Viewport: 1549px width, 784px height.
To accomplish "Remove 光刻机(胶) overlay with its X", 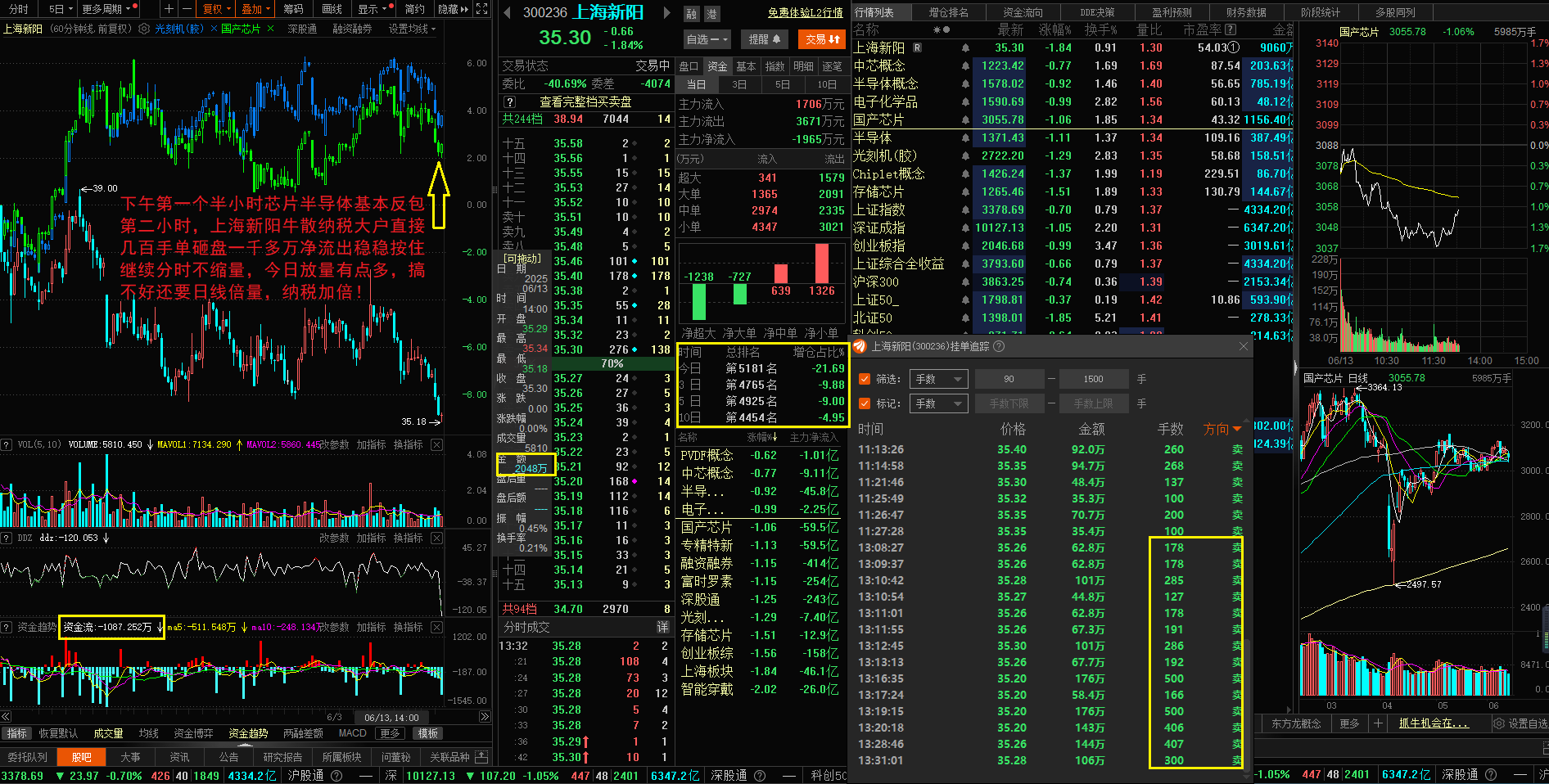I will point(214,29).
